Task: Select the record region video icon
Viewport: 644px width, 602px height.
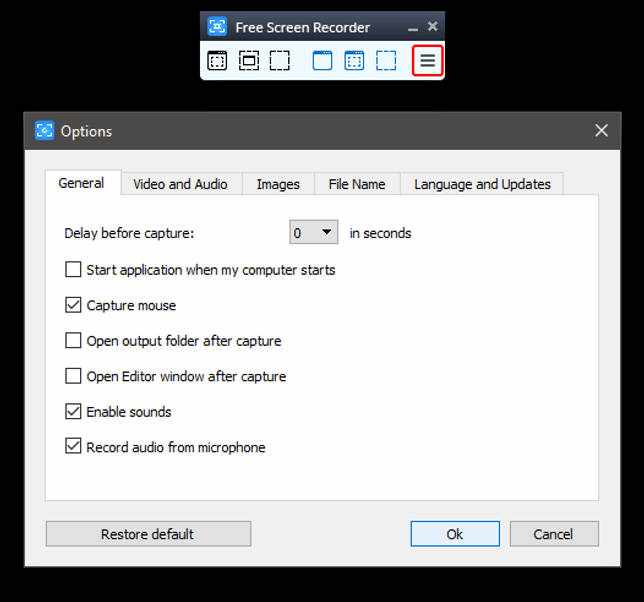Action: (386, 61)
